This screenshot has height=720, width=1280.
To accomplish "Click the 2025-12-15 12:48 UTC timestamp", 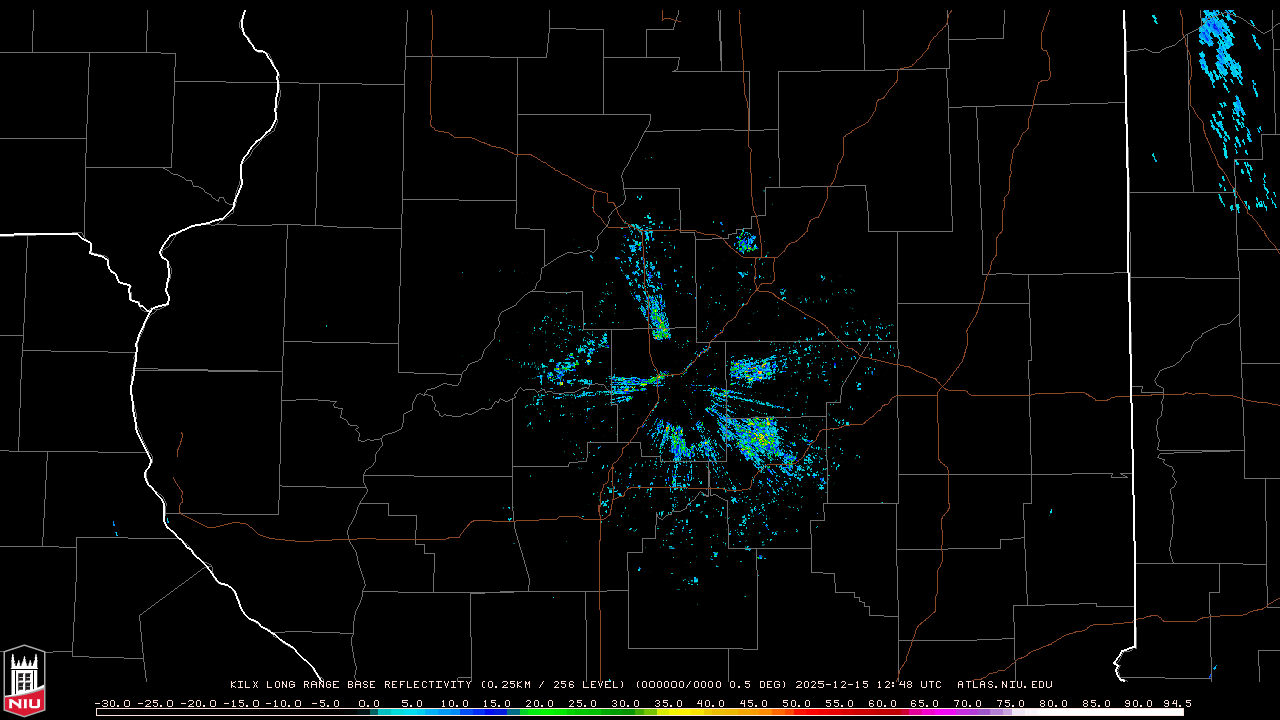I will point(868,685).
